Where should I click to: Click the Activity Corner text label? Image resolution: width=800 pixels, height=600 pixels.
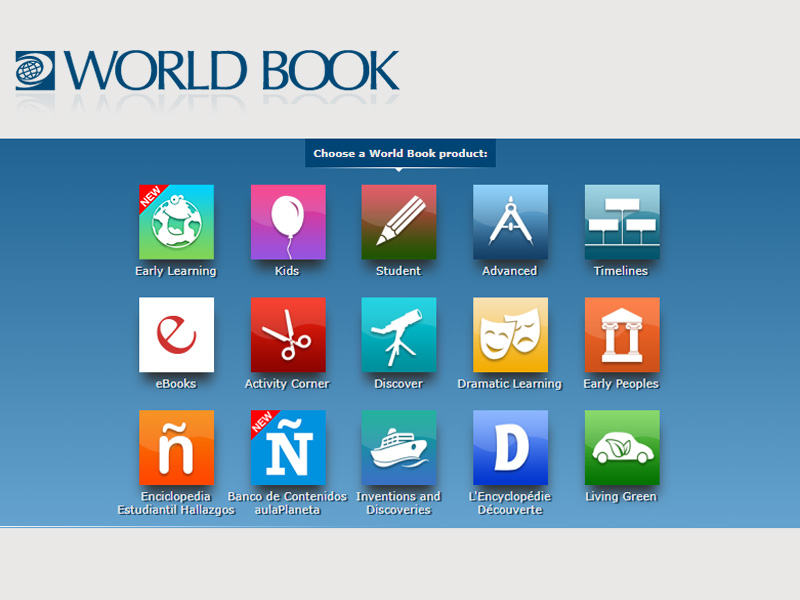click(287, 384)
